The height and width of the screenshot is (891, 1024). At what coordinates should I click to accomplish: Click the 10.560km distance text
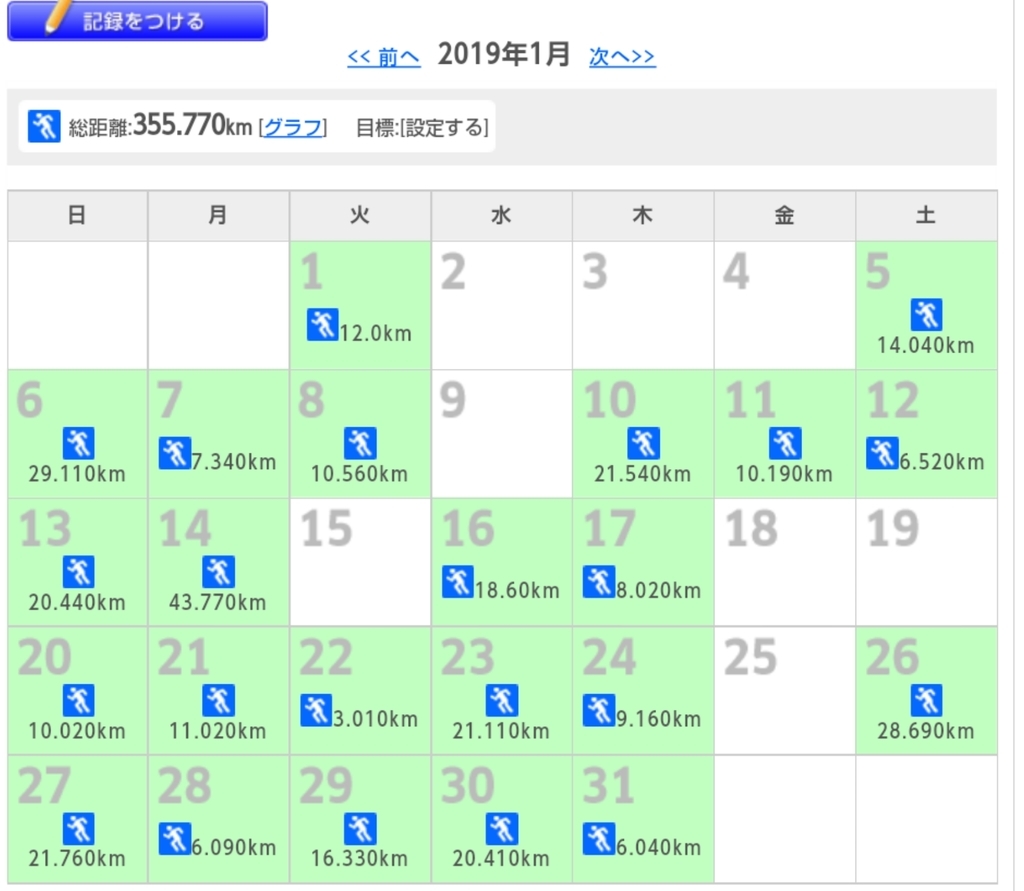tap(359, 474)
